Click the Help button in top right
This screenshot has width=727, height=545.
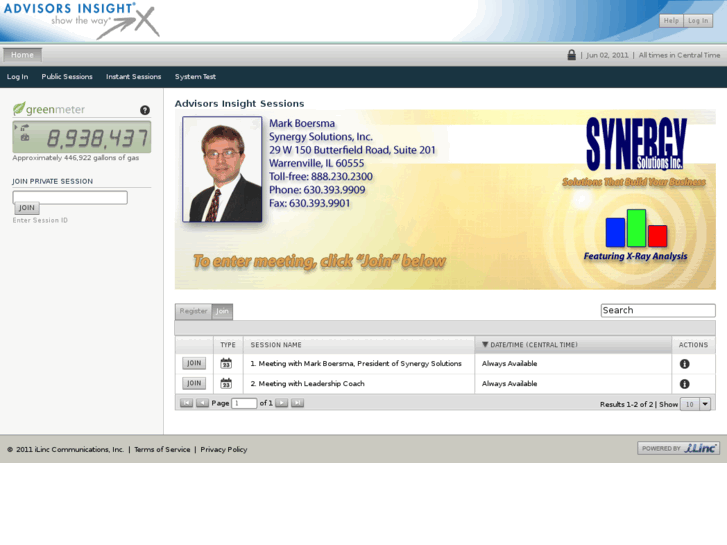click(x=671, y=20)
